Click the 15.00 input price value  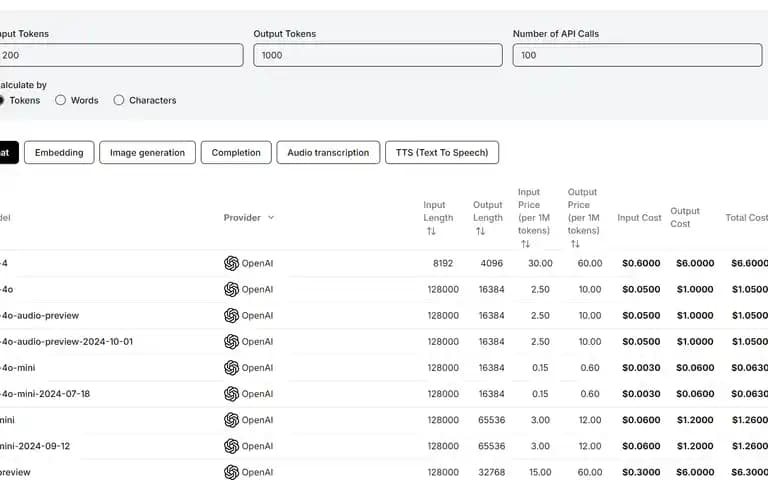(x=540, y=472)
